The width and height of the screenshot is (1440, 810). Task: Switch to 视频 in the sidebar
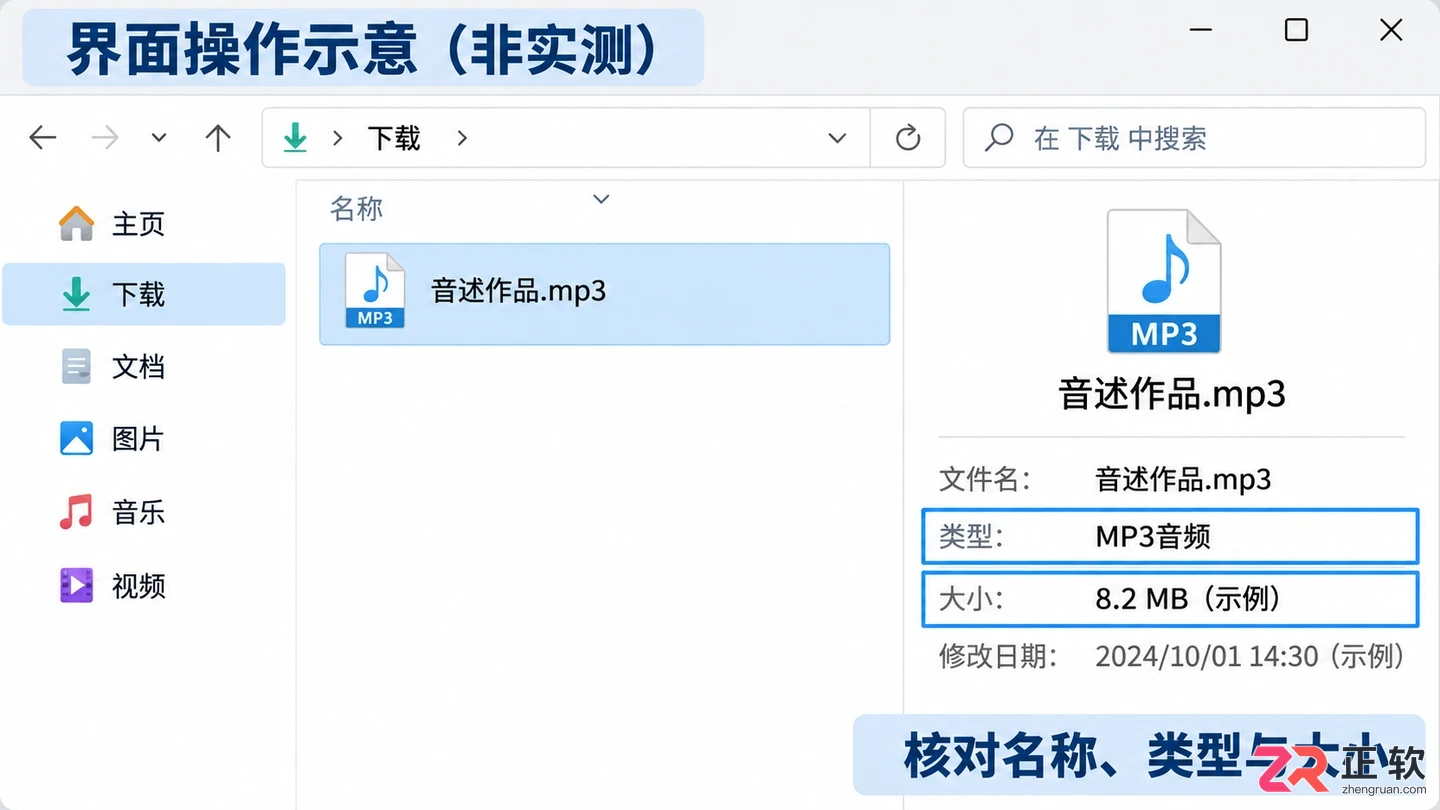click(x=144, y=586)
